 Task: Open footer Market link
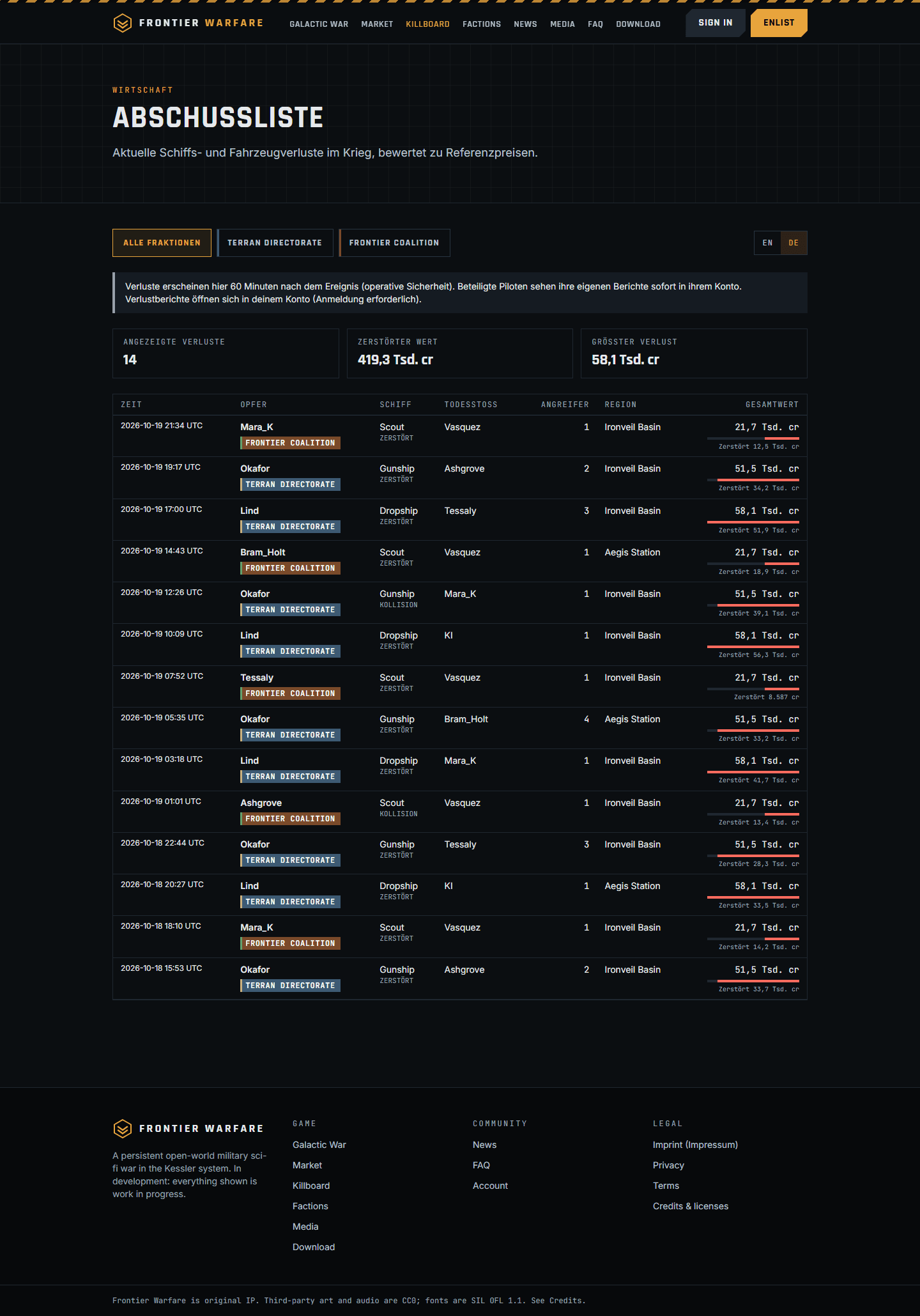tap(307, 1165)
